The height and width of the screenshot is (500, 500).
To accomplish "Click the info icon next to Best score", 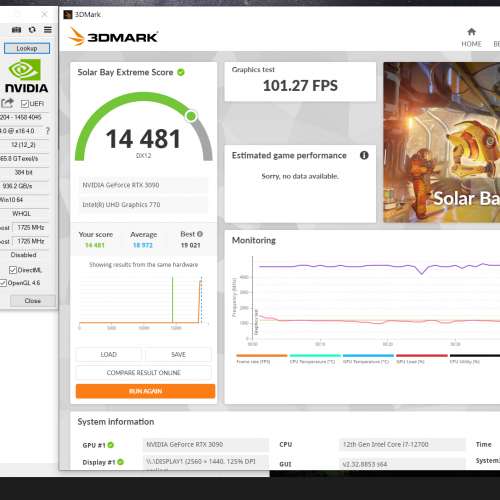I will click(x=200, y=234).
